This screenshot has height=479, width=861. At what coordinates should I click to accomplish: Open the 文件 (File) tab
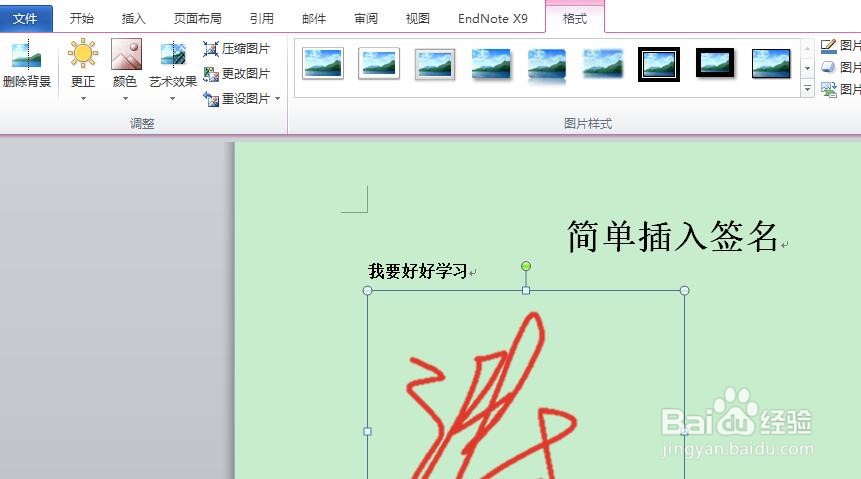(x=26, y=19)
